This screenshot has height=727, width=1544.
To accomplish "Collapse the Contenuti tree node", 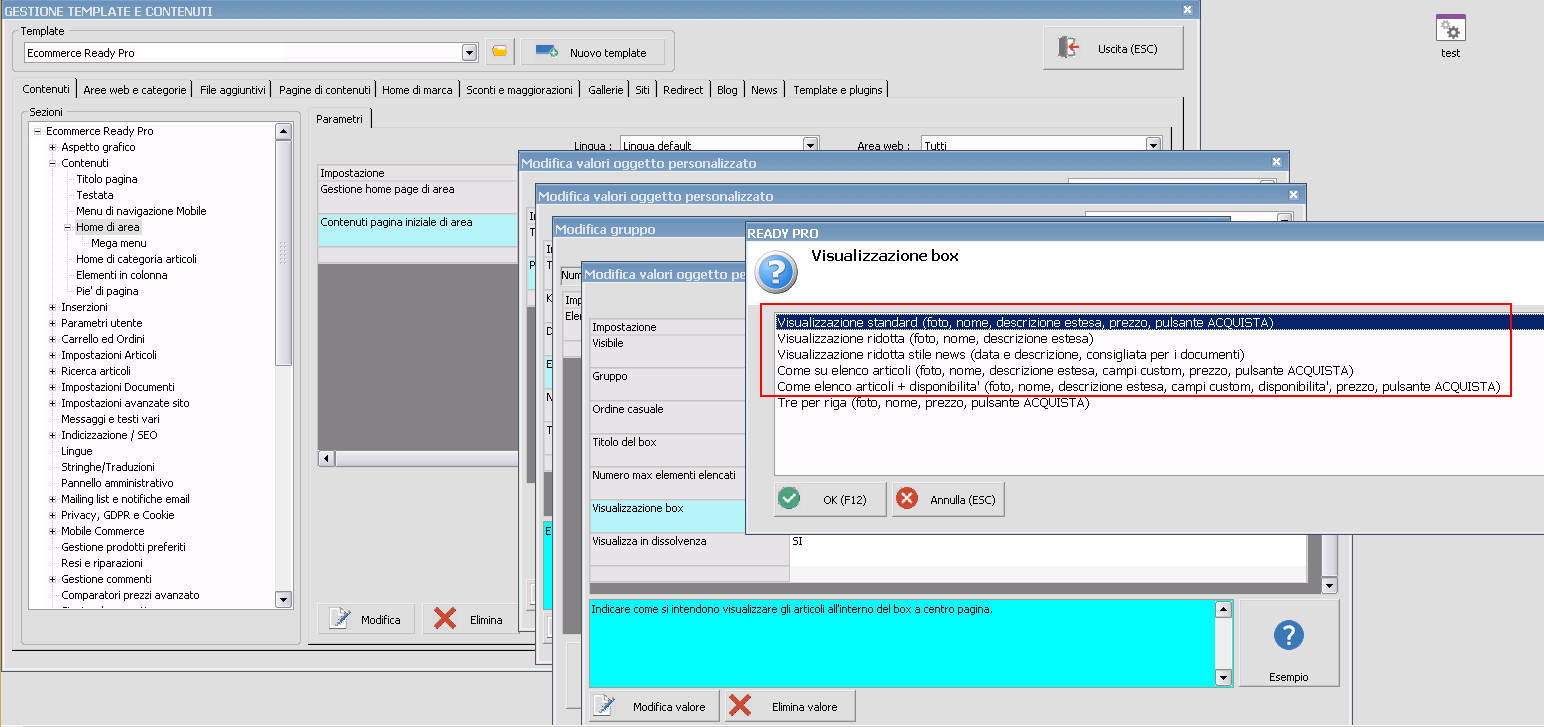I will click(x=52, y=163).
